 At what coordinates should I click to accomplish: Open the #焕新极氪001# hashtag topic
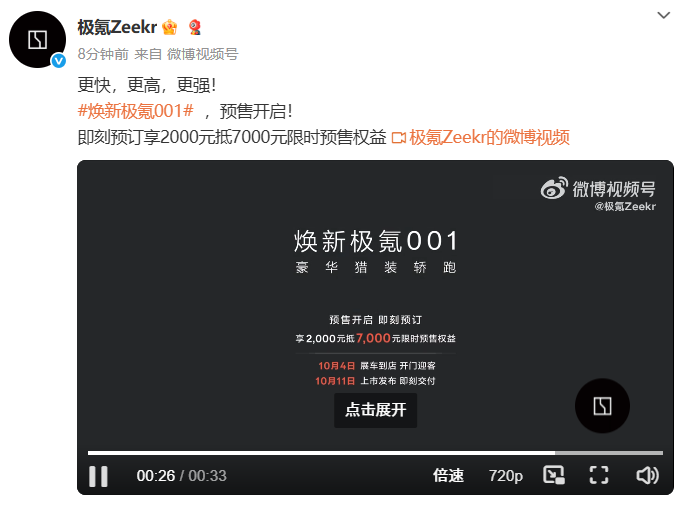coord(135,111)
